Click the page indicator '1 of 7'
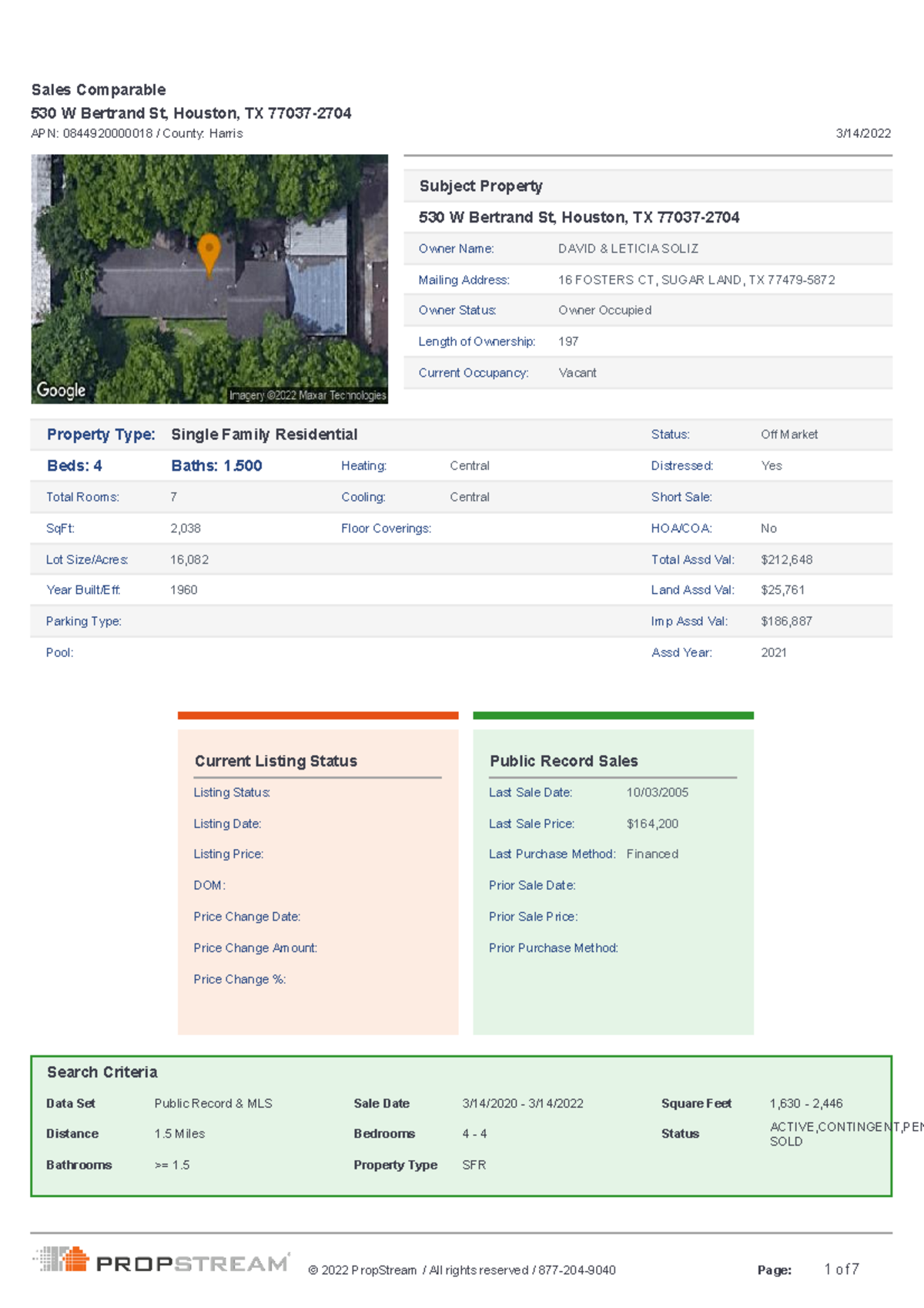 click(x=842, y=1269)
